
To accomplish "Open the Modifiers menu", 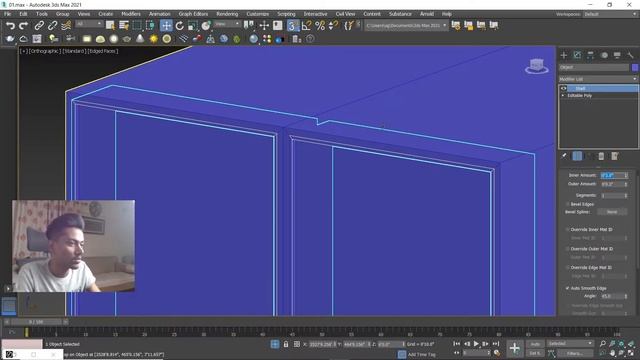I will pyautogui.click(x=131, y=14).
